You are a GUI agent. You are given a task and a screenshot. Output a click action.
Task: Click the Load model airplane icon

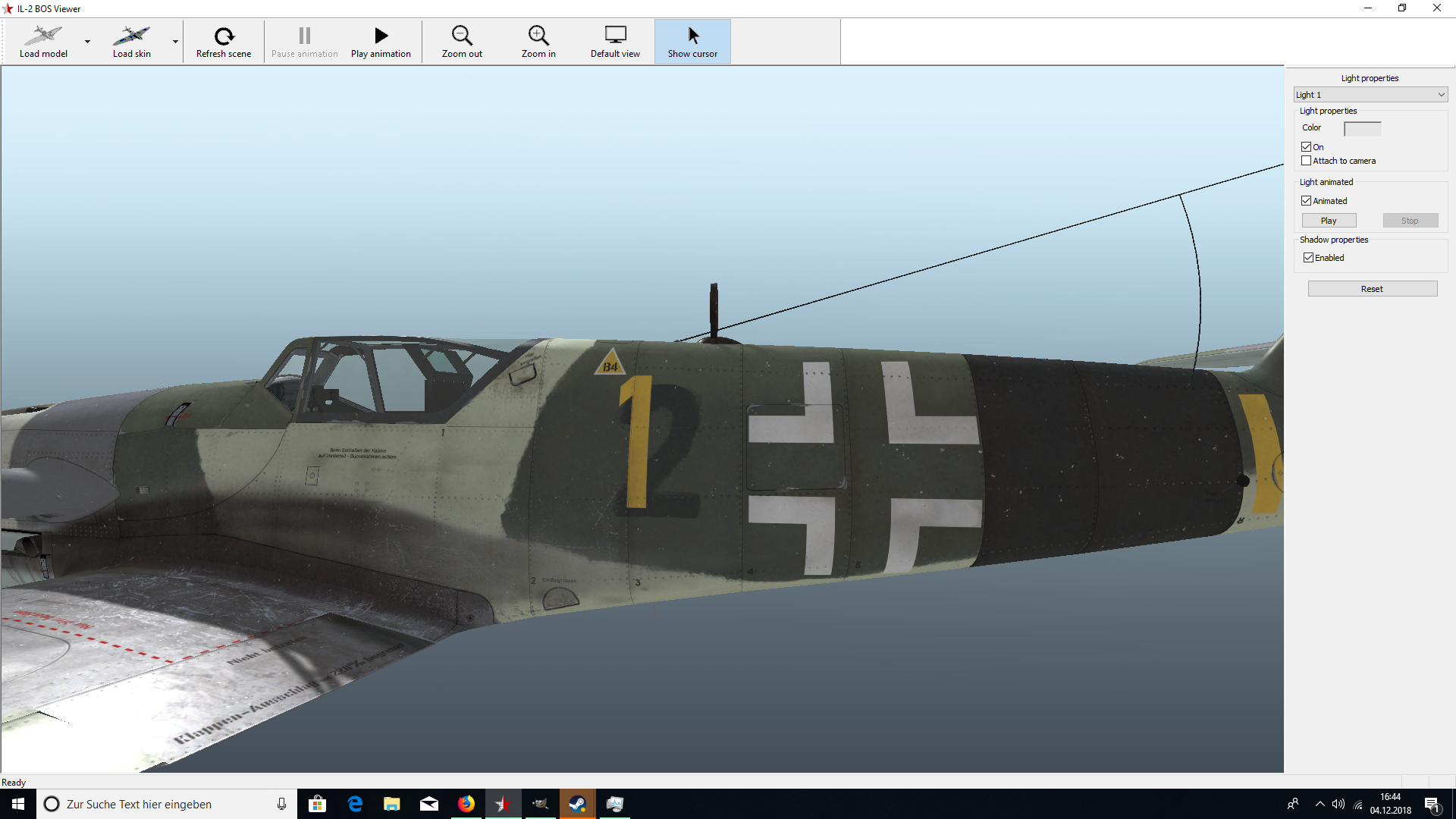(43, 35)
